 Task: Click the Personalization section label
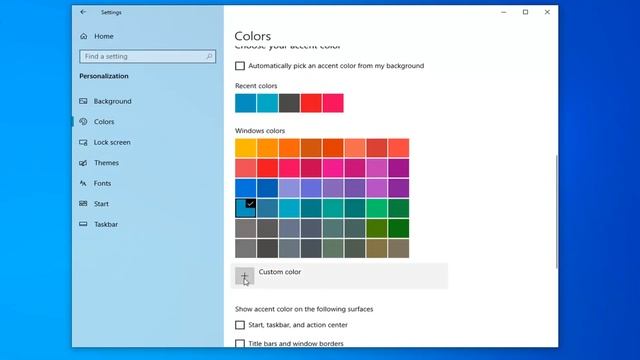click(104, 76)
